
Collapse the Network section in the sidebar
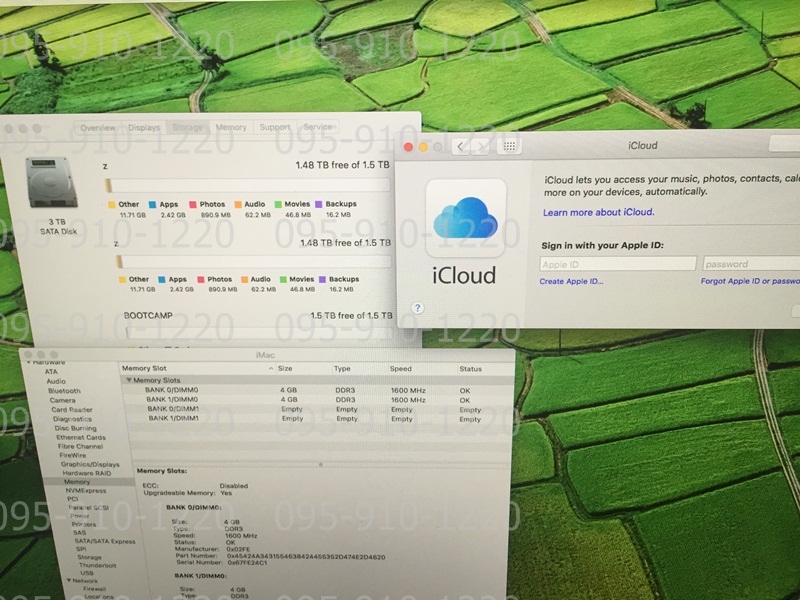pyautogui.click(x=69, y=581)
